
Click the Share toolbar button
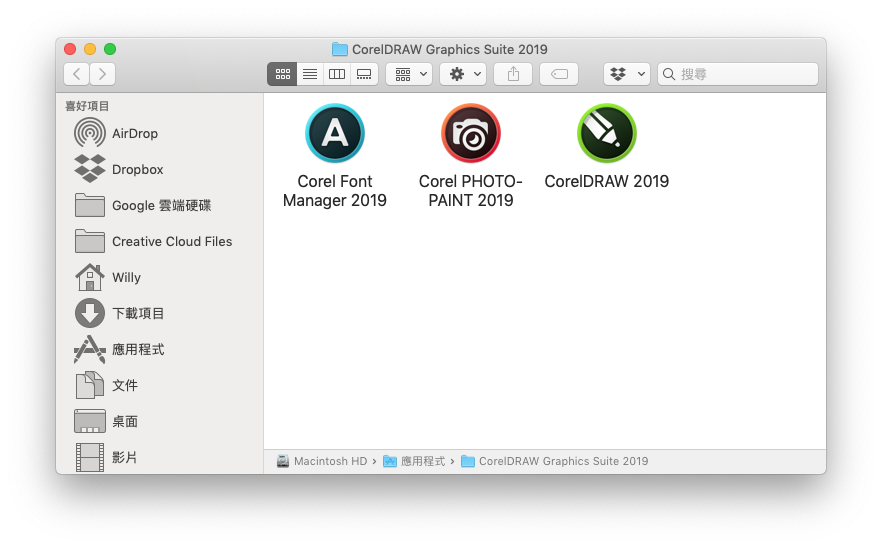point(513,74)
